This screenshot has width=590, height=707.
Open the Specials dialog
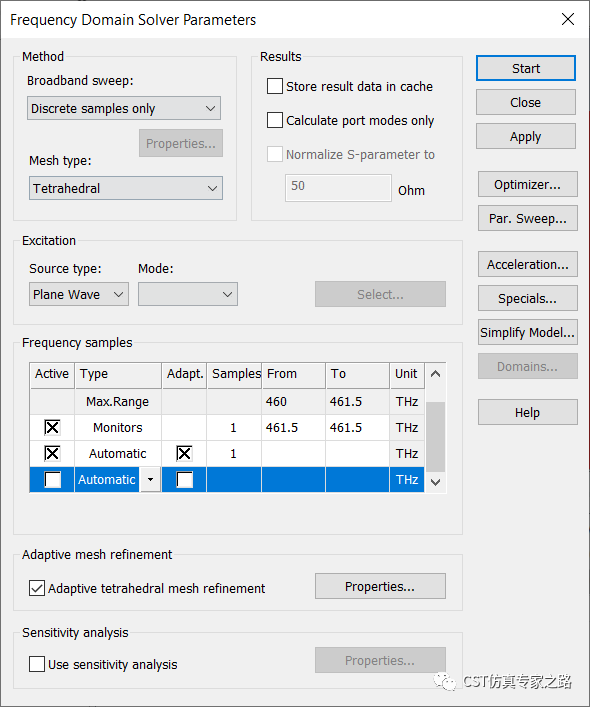pos(527,298)
